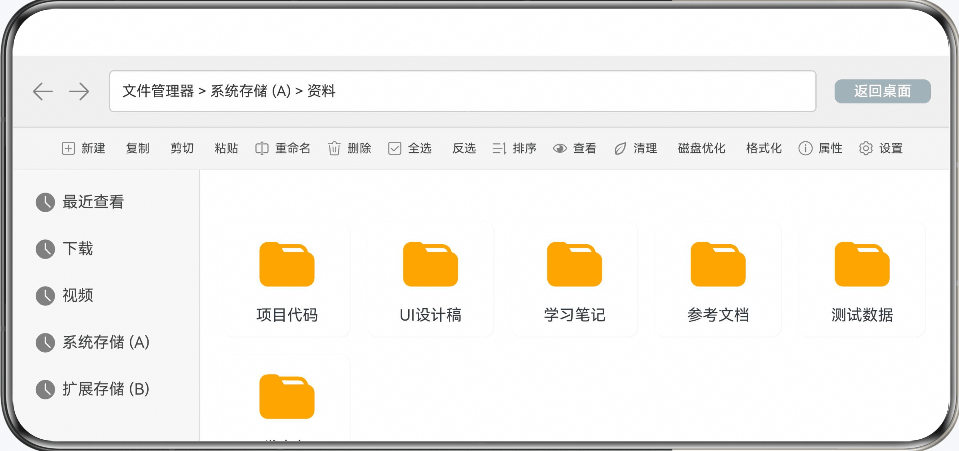The height and width of the screenshot is (451, 959).
Task: Click the 清理 leaf icon
Action: (620, 148)
